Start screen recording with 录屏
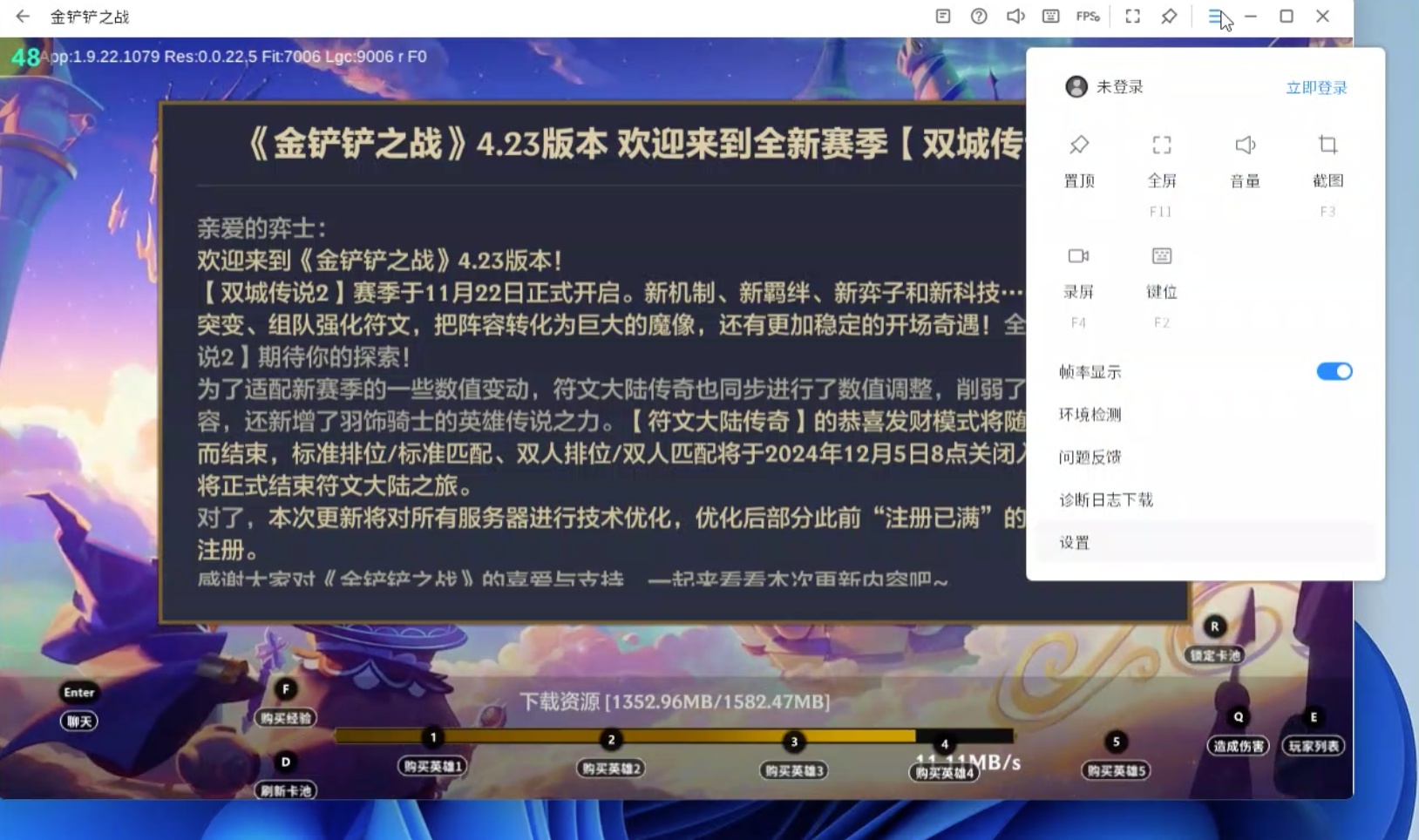The height and width of the screenshot is (840, 1419). pos(1079,286)
